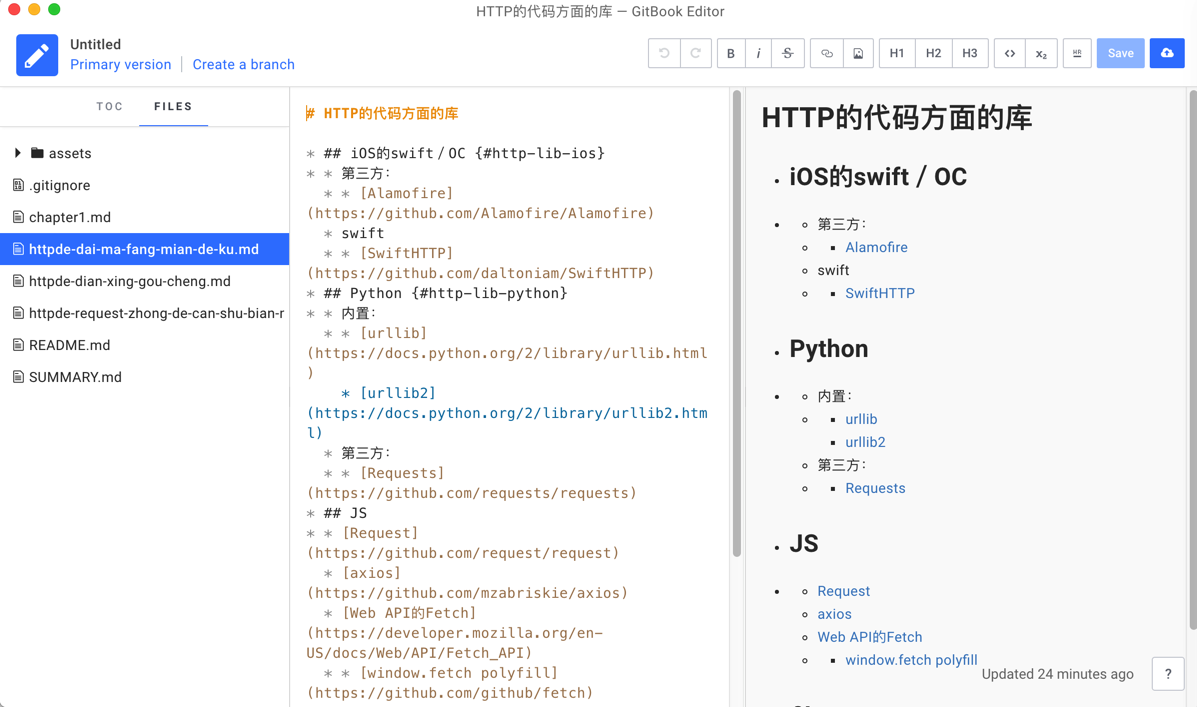This screenshot has width=1197, height=707.
Task: Insert a code block
Action: pyautogui.click(x=1010, y=54)
